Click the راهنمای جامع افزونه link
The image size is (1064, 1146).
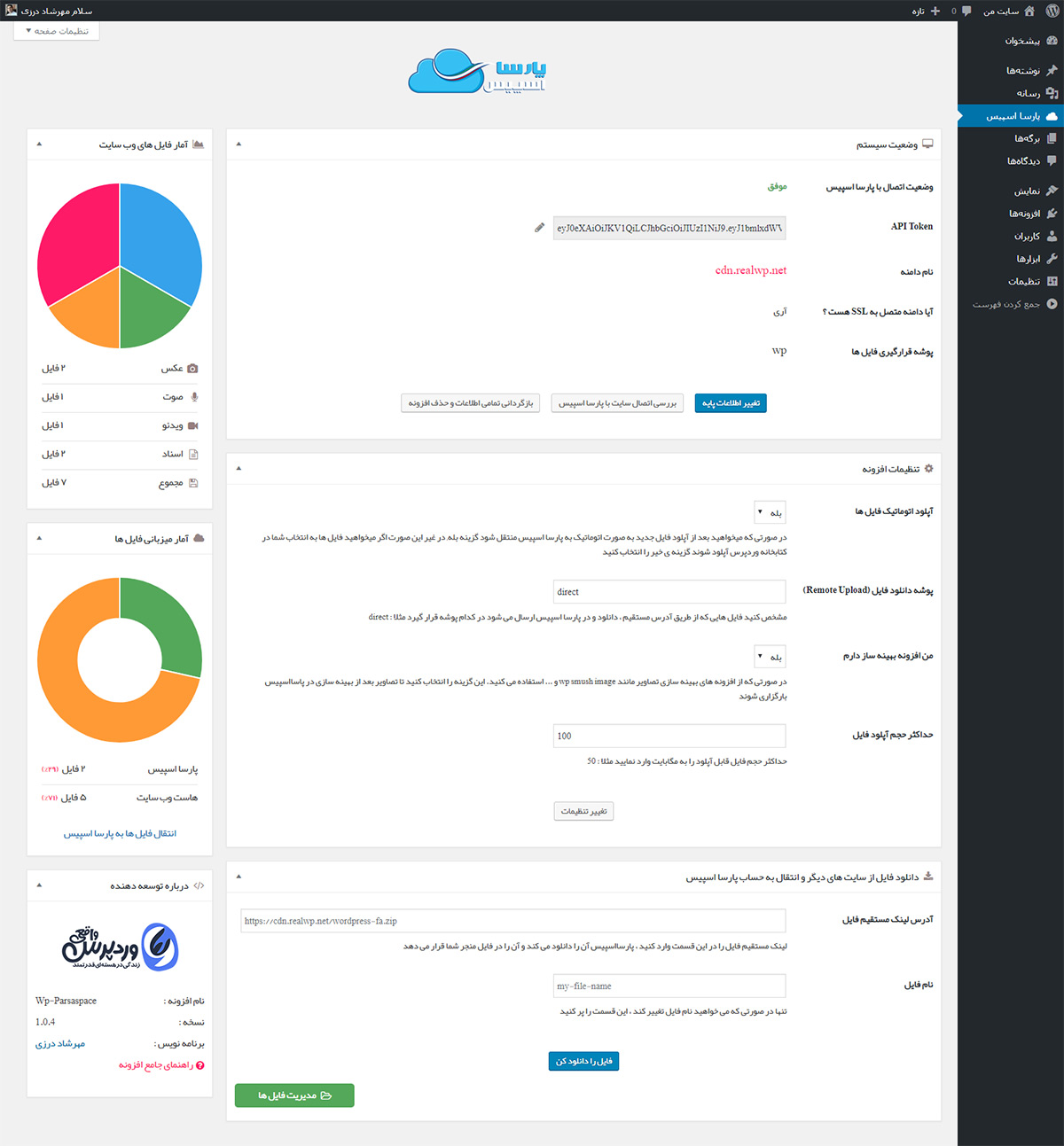pyautogui.click(x=156, y=1065)
